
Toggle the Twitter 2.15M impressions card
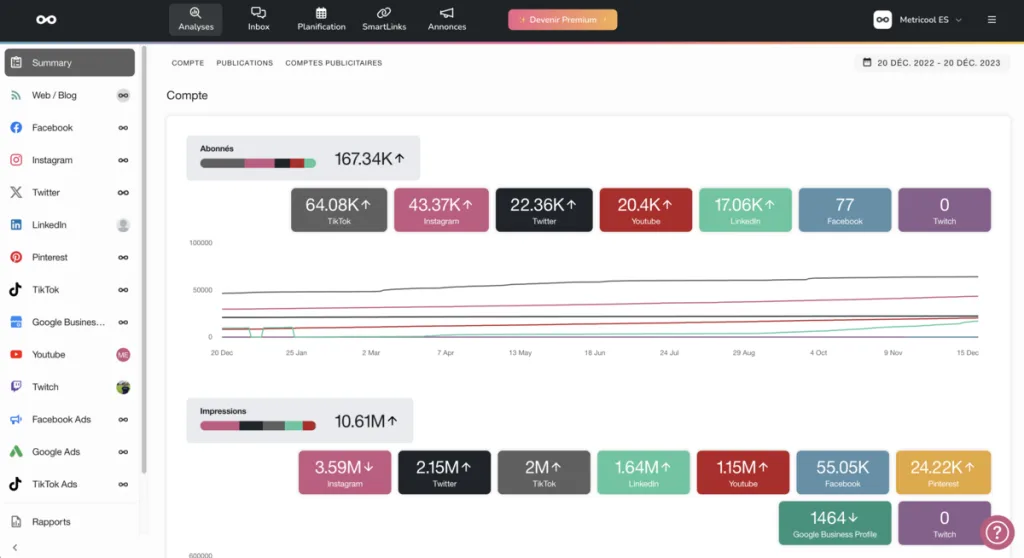pyautogui.click(x=444, y=472)
